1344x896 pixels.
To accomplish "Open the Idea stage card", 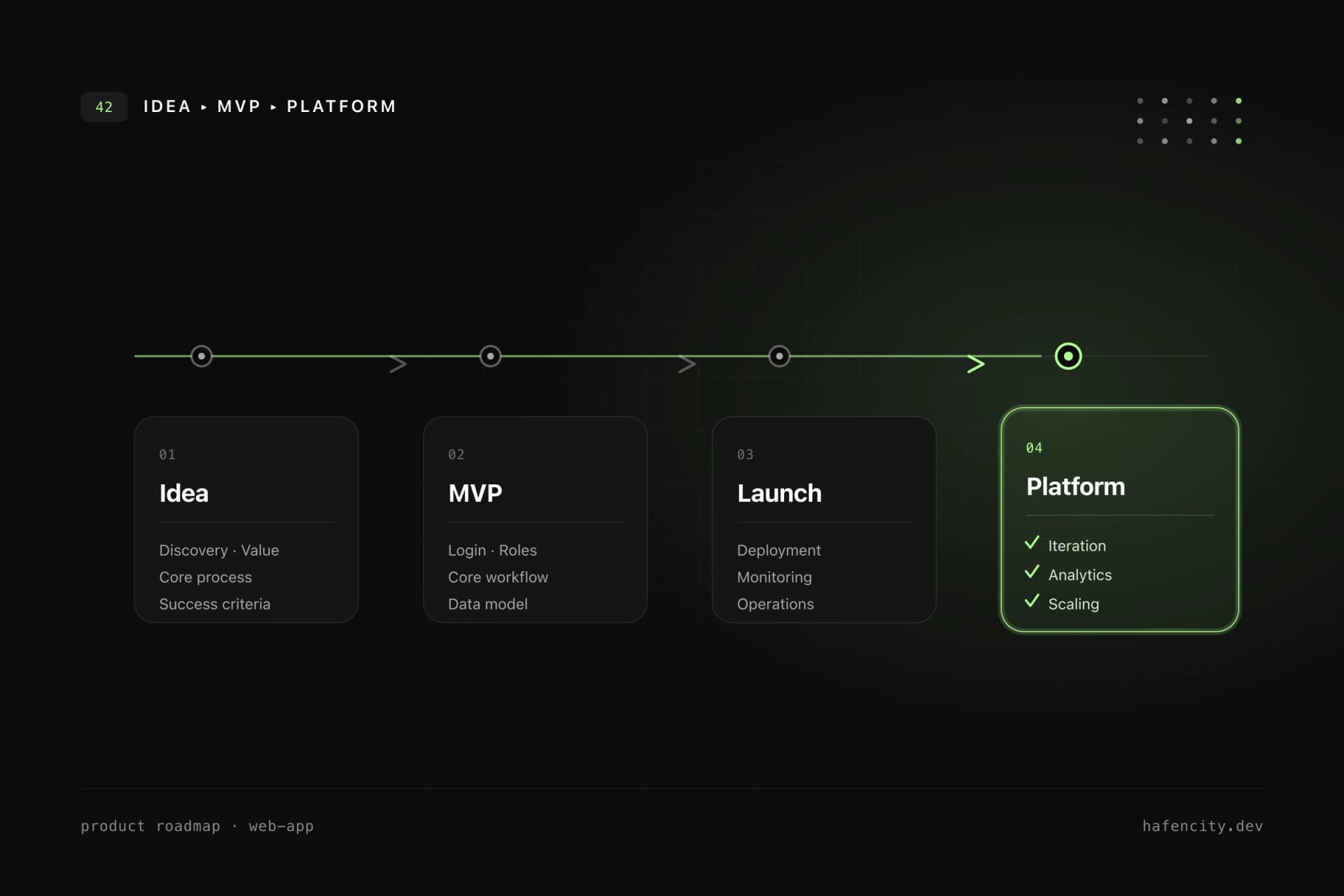I will point(246,519).
